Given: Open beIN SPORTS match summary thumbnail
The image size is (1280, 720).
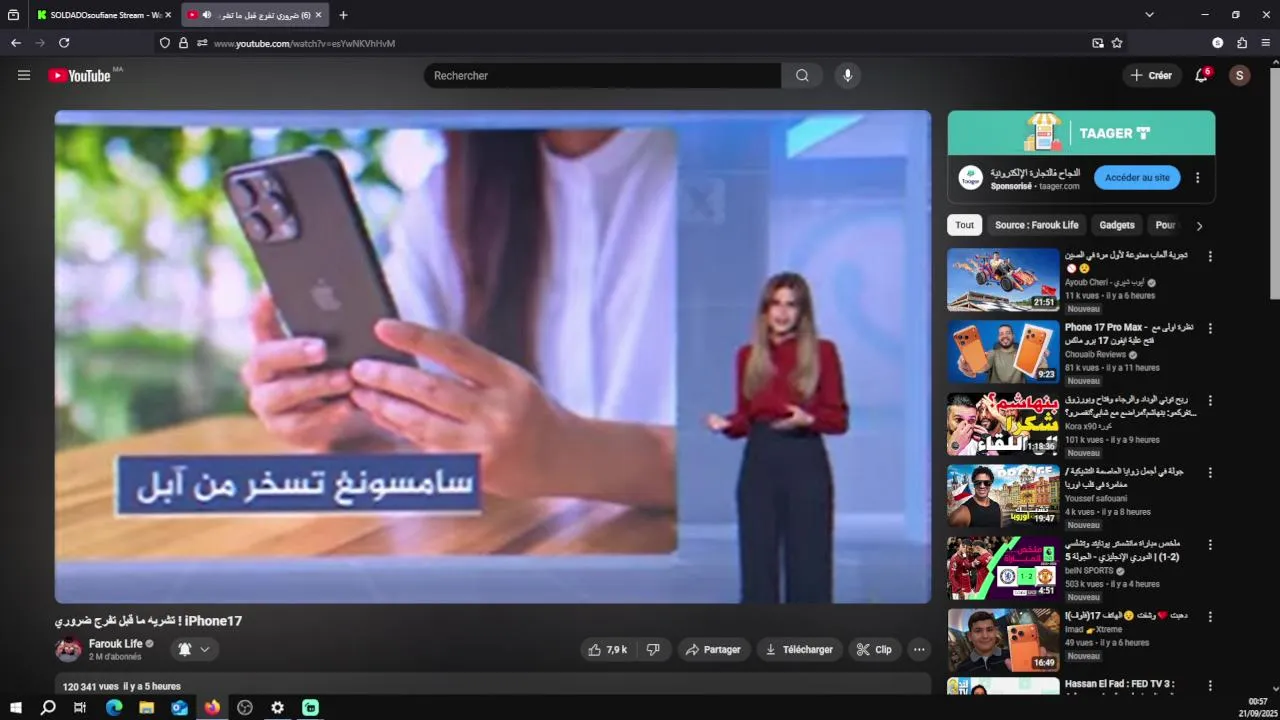Looking at the screenshot, I should point(1003,568).
